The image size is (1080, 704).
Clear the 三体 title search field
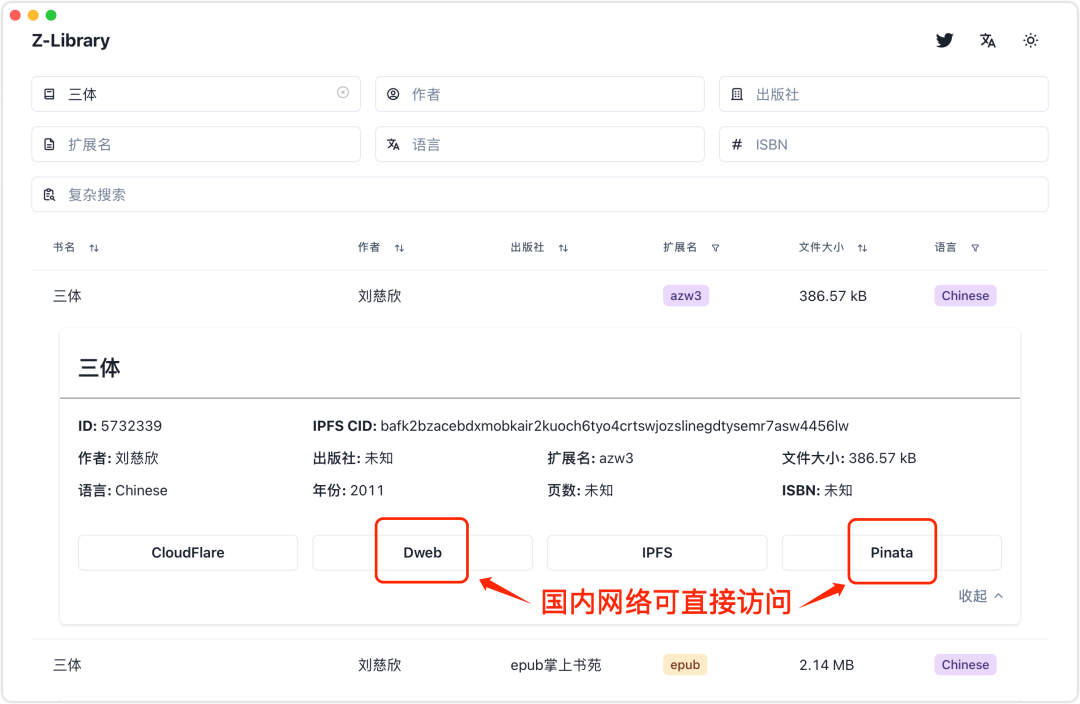tap(343, 92)
